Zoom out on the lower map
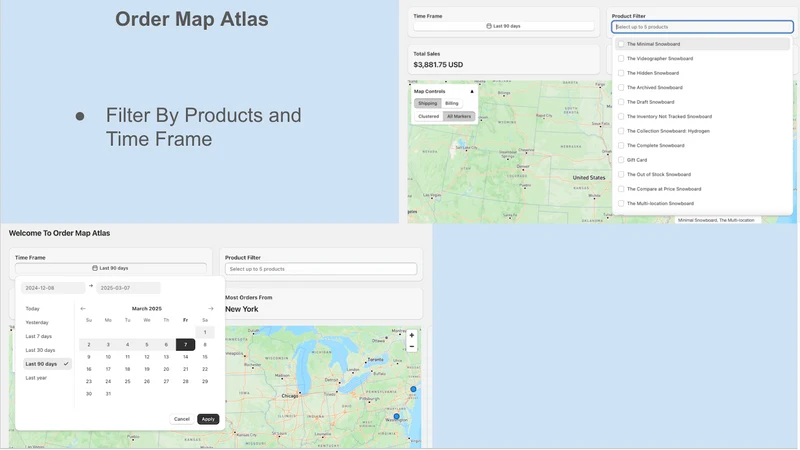800x450 pixels. click(412, 347)
